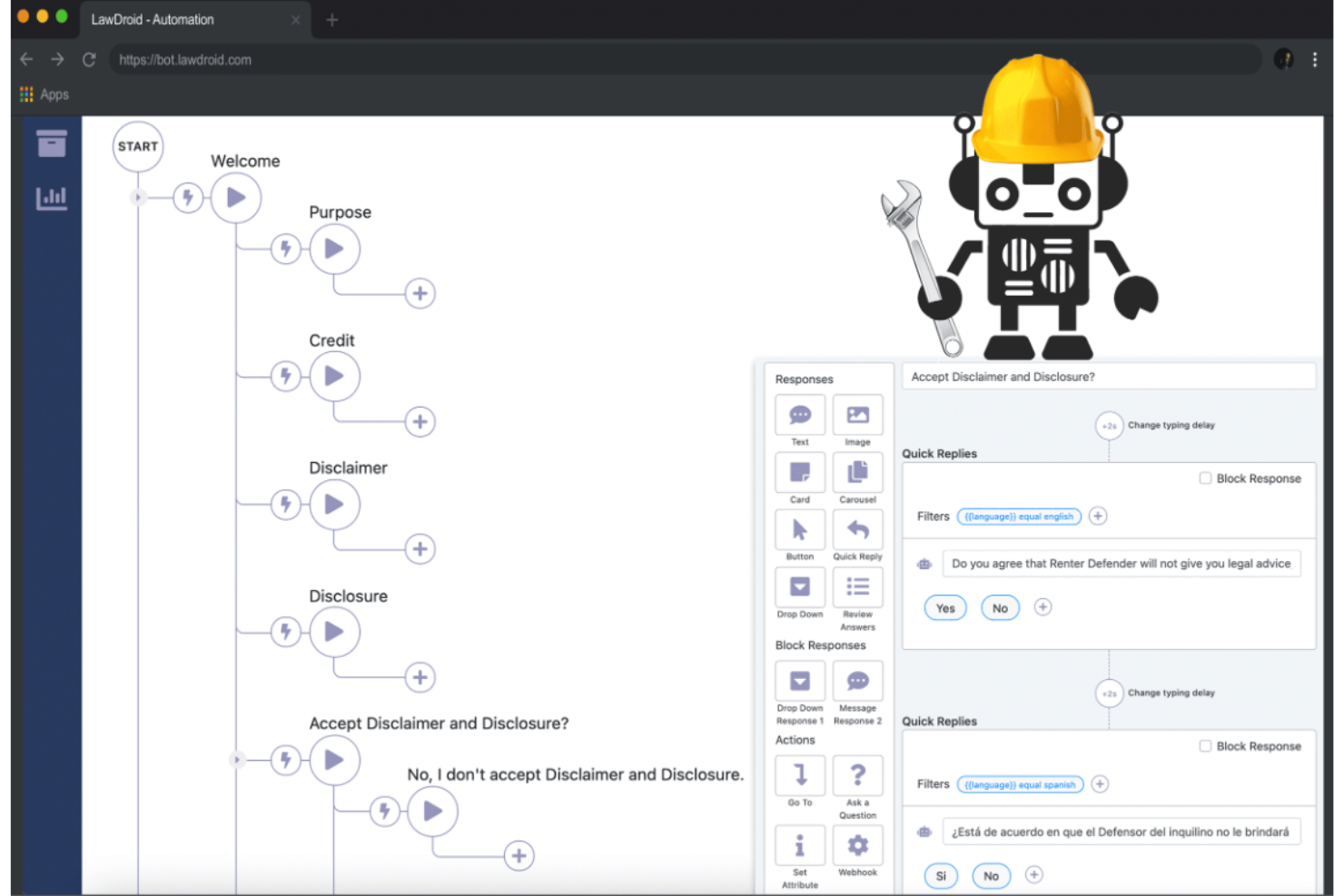This screenshot has width=1344, height=896.
Task: Collapse the Welcome branch arrow
Action: pyautogui.click(x=138, y=197)
